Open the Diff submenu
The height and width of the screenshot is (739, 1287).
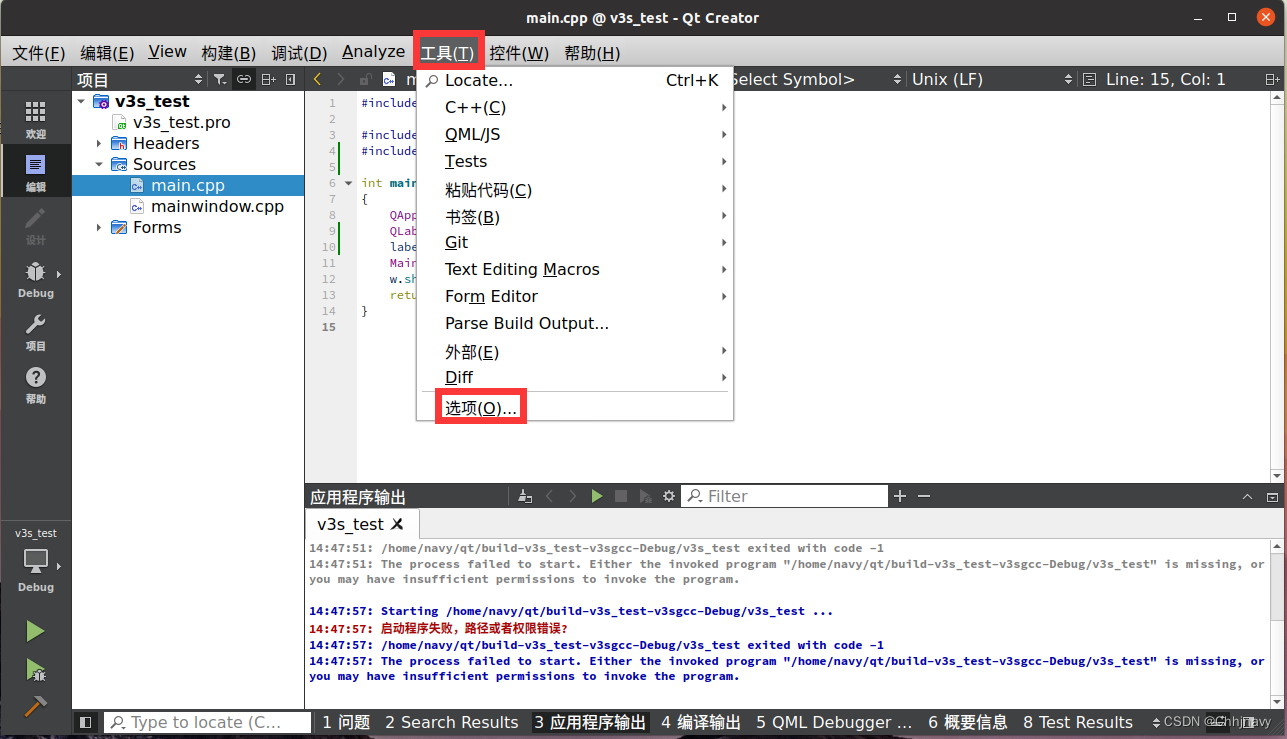[x=575, y=377]
